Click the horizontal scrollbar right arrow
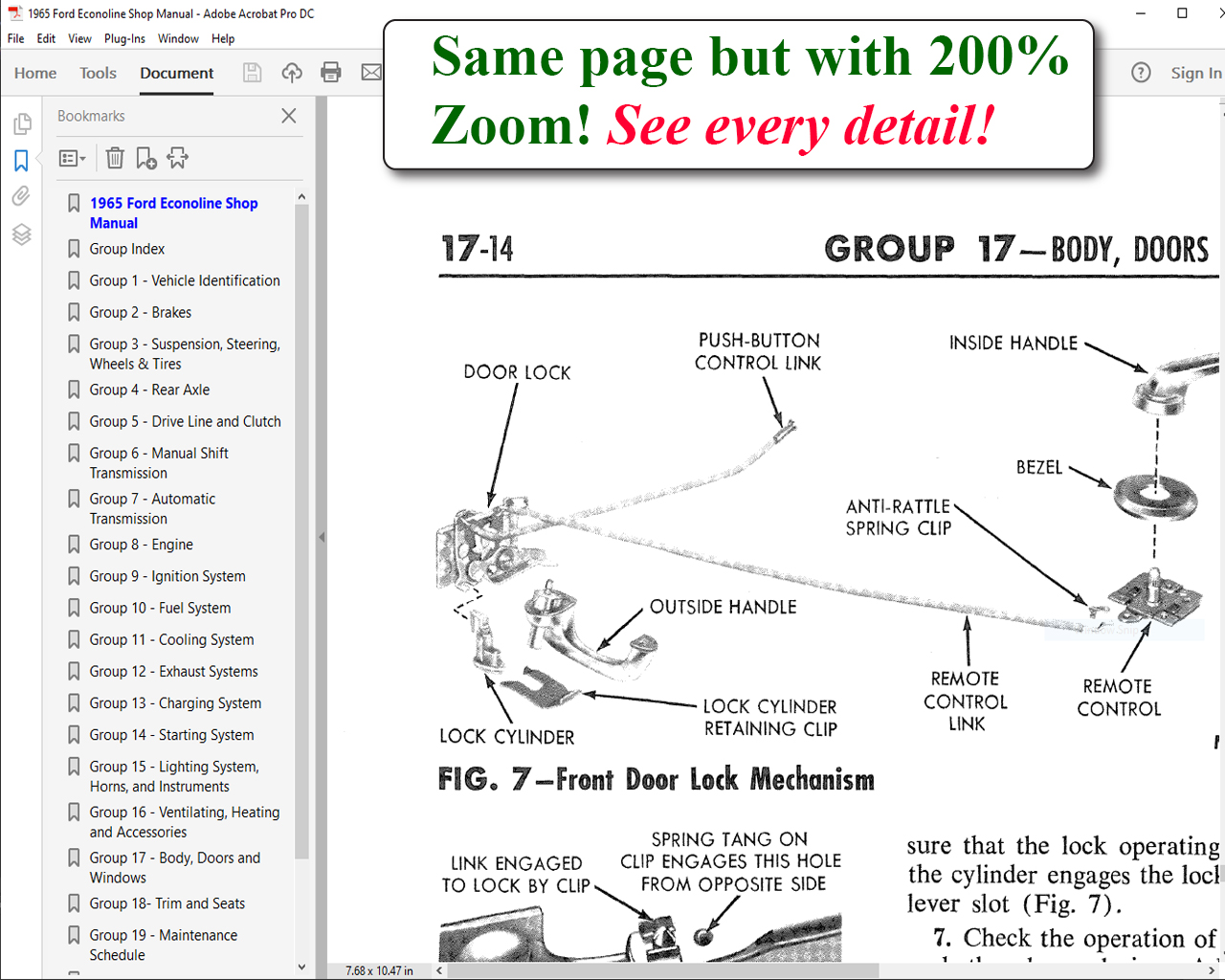The width and height of the screenshot is (1225, 980). [1214, 969]
